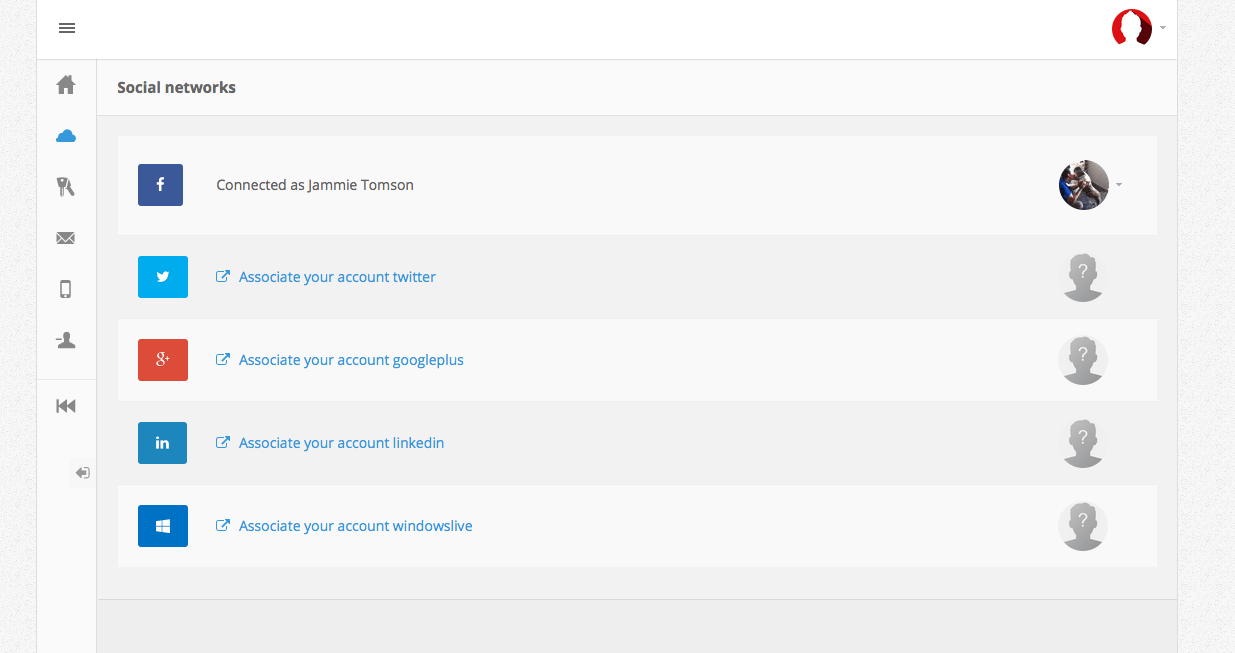The image size is (1235, 653).
Task: Select the blue cloud sidebar icon
Action: pos(66,136)
